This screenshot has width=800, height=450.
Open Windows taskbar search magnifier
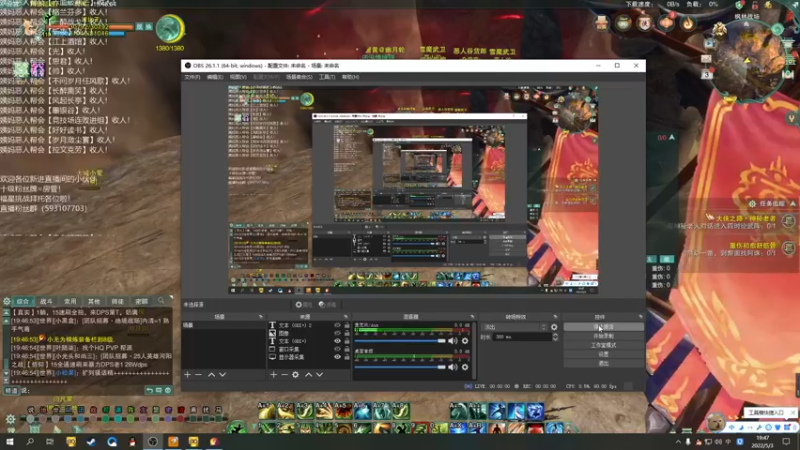pos(30,441)
